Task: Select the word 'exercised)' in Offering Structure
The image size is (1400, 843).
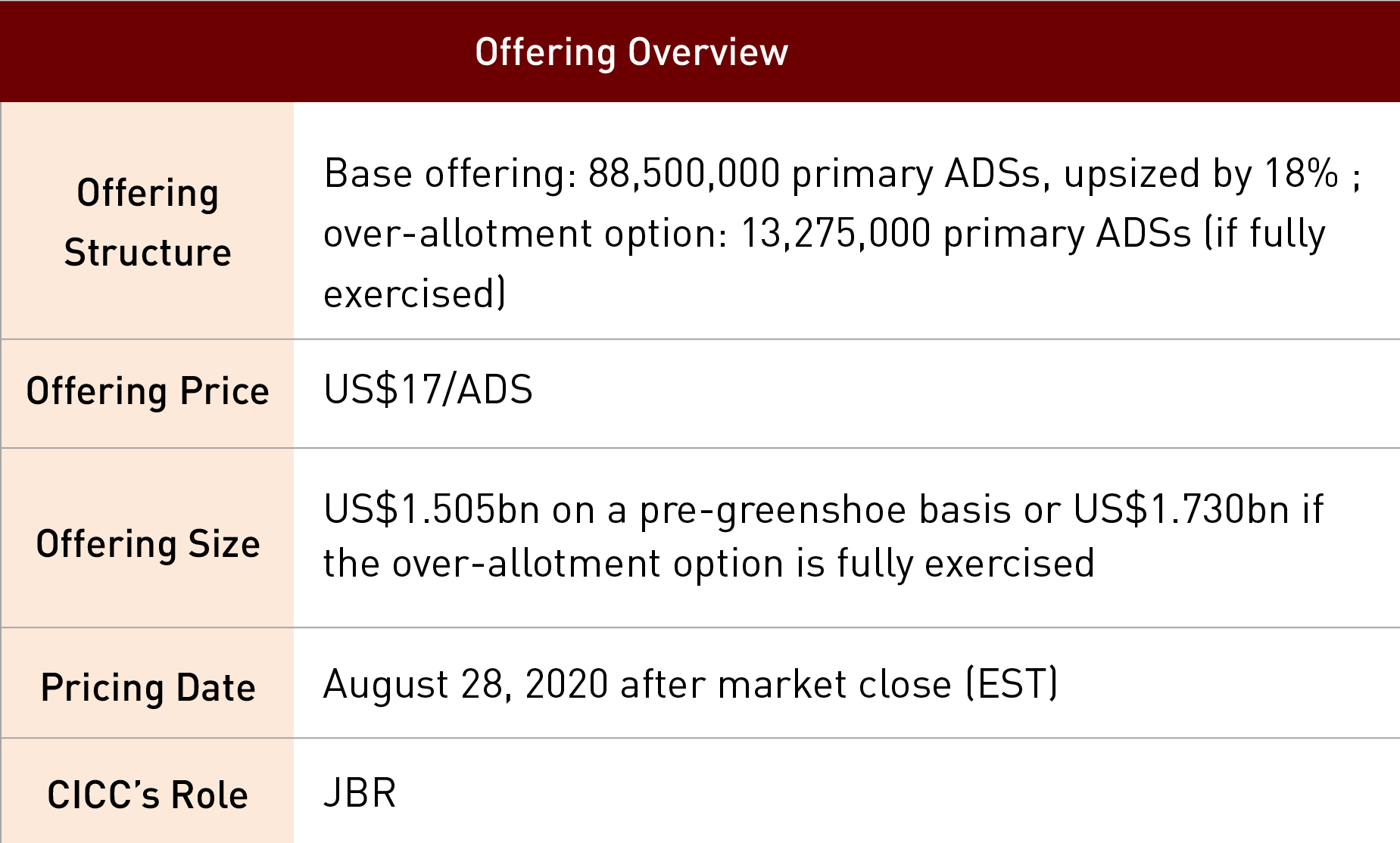Action: [x=414, y=294]
